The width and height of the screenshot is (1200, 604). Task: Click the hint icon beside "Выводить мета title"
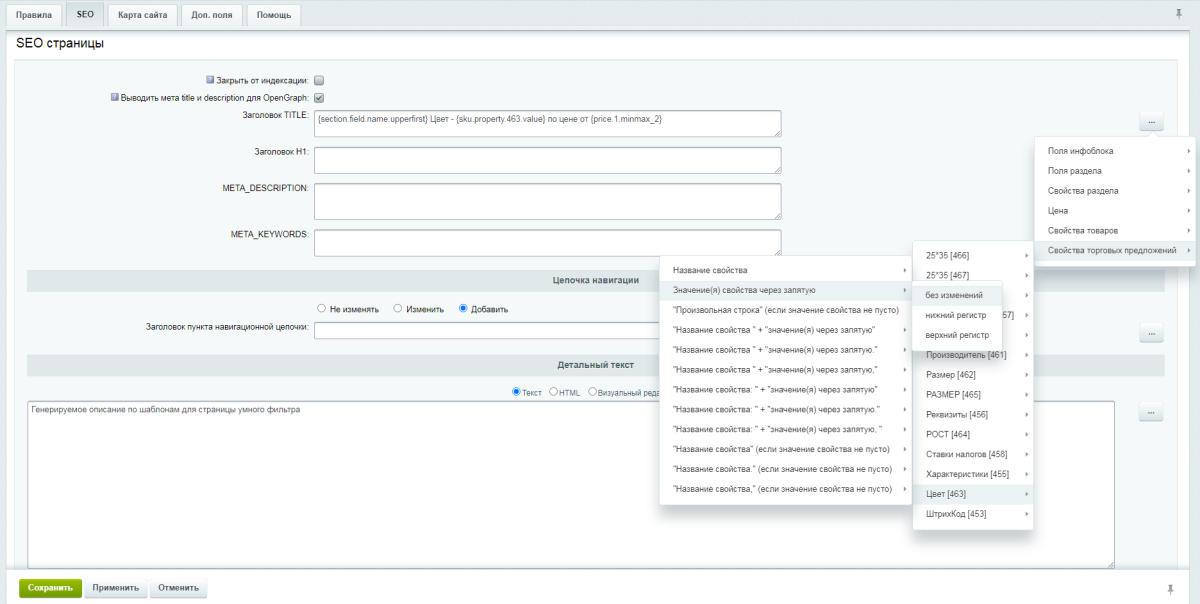115,98
